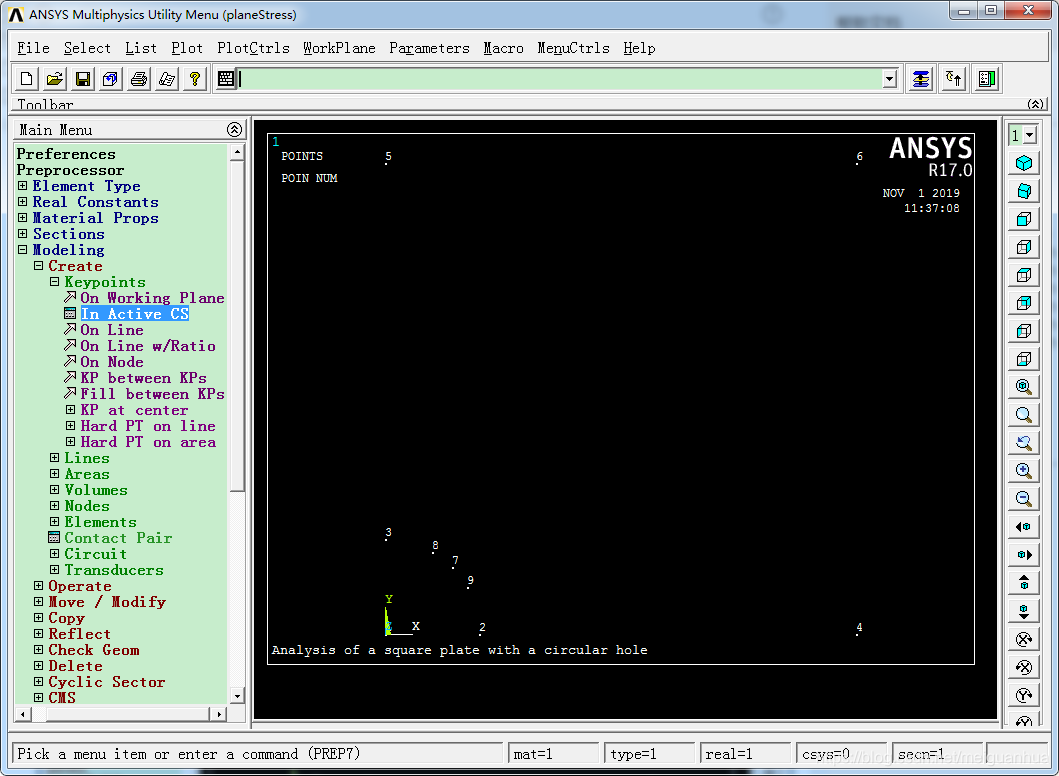Click the Save Analysis floppy disk icon
Viewport: 1059px width, 776px height.
[x=83, y=79]
